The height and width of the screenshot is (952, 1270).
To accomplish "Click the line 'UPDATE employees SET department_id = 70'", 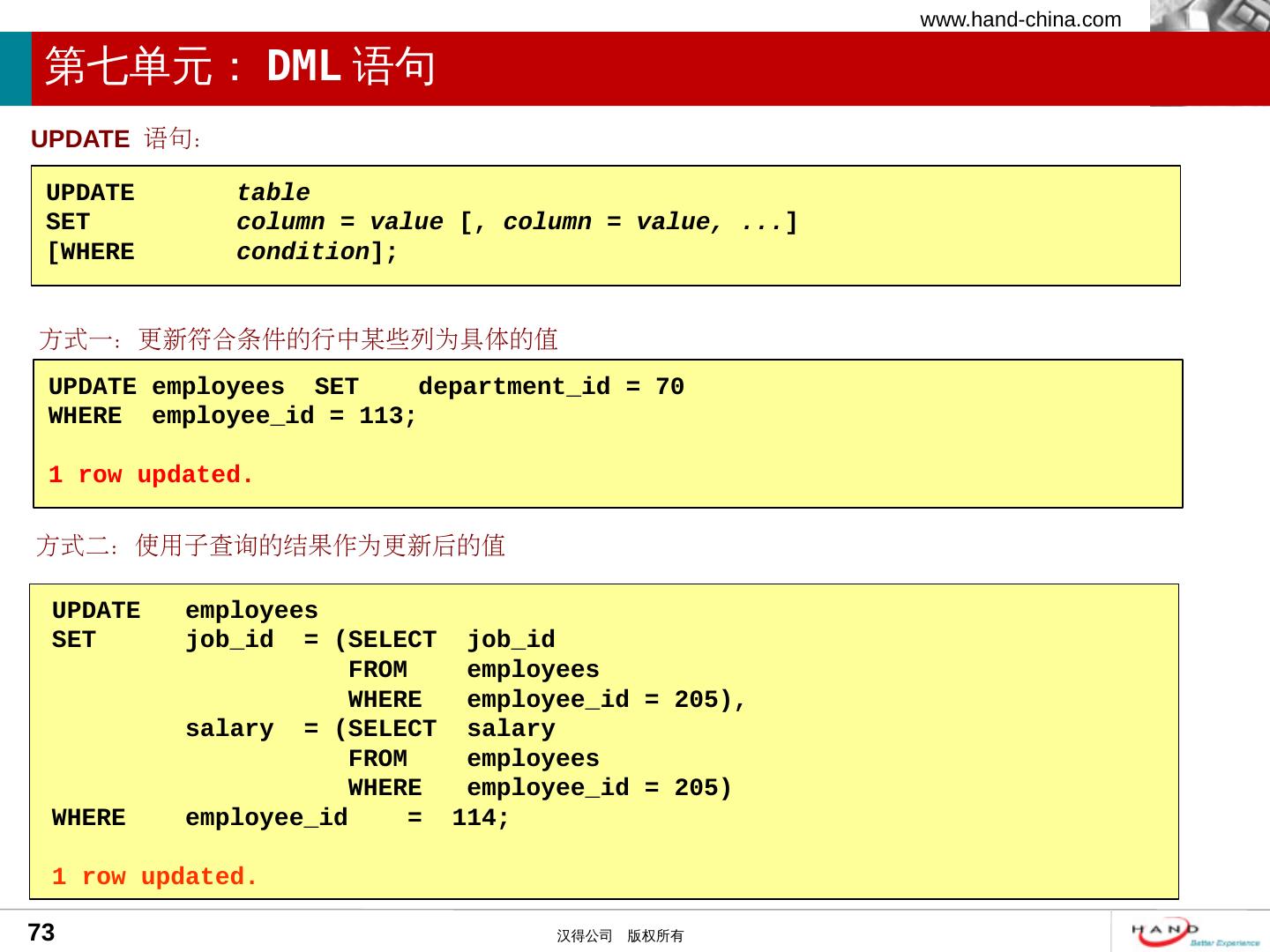I will coord(366,387).
